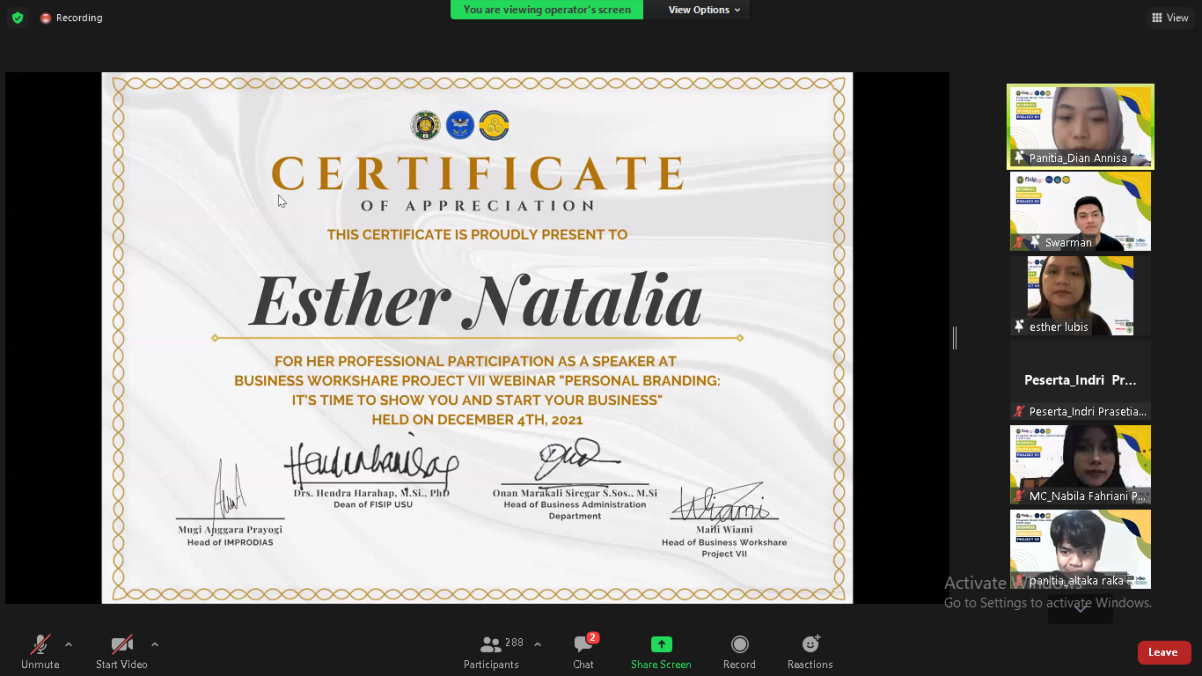Open the Chat panel
This screenshot has width=1202, height=676.
coord(583,644)
